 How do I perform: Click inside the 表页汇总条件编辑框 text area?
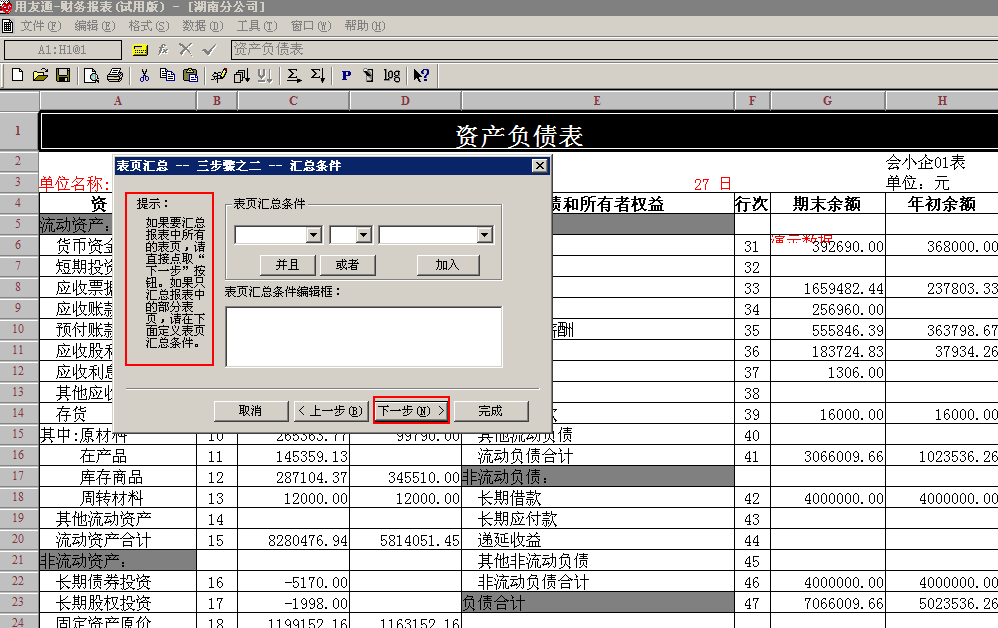click(x=364, y=337)
